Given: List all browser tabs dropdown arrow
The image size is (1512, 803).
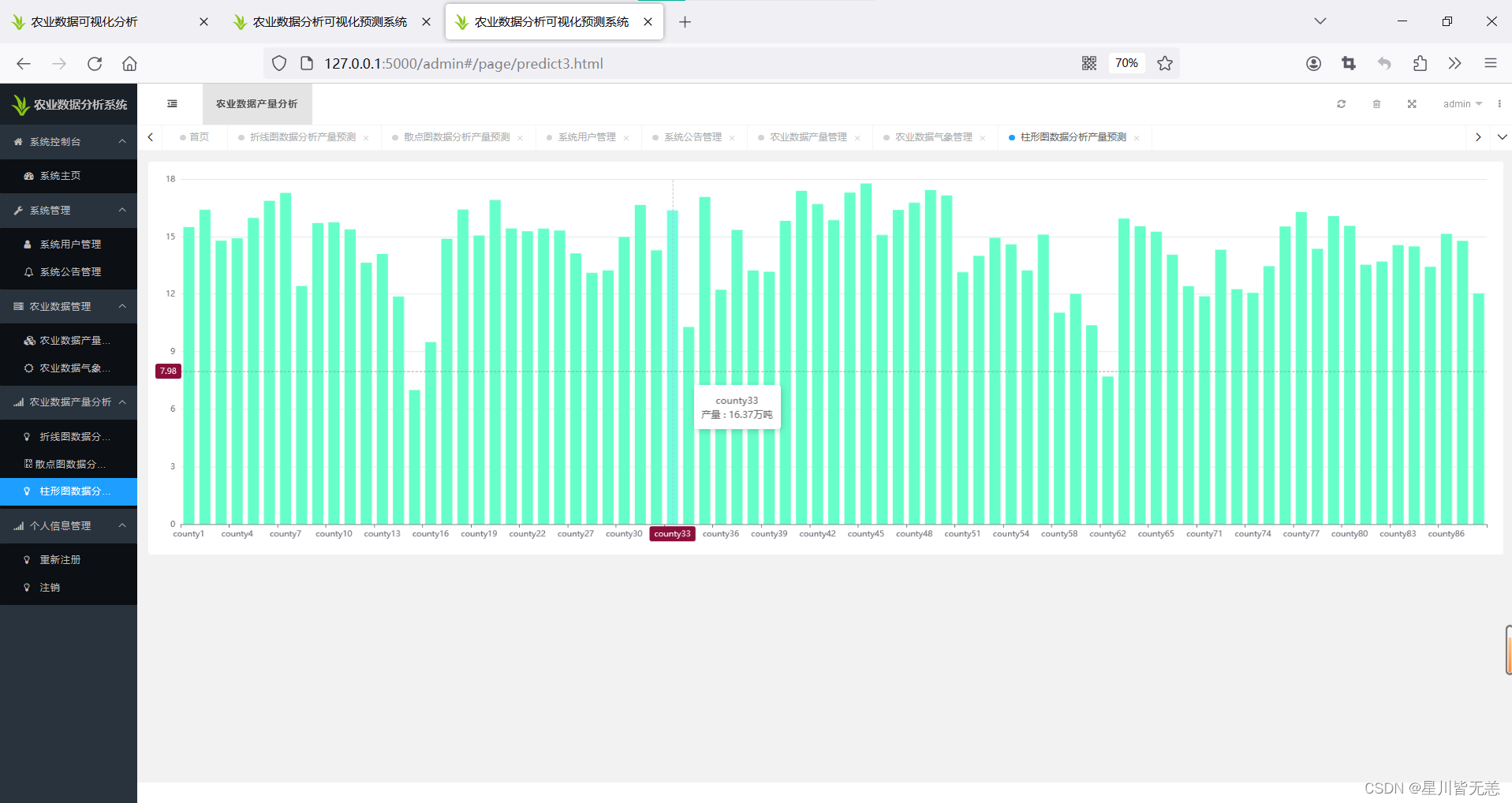Looking at the screenshot, I should click(x=1320, y=21).
